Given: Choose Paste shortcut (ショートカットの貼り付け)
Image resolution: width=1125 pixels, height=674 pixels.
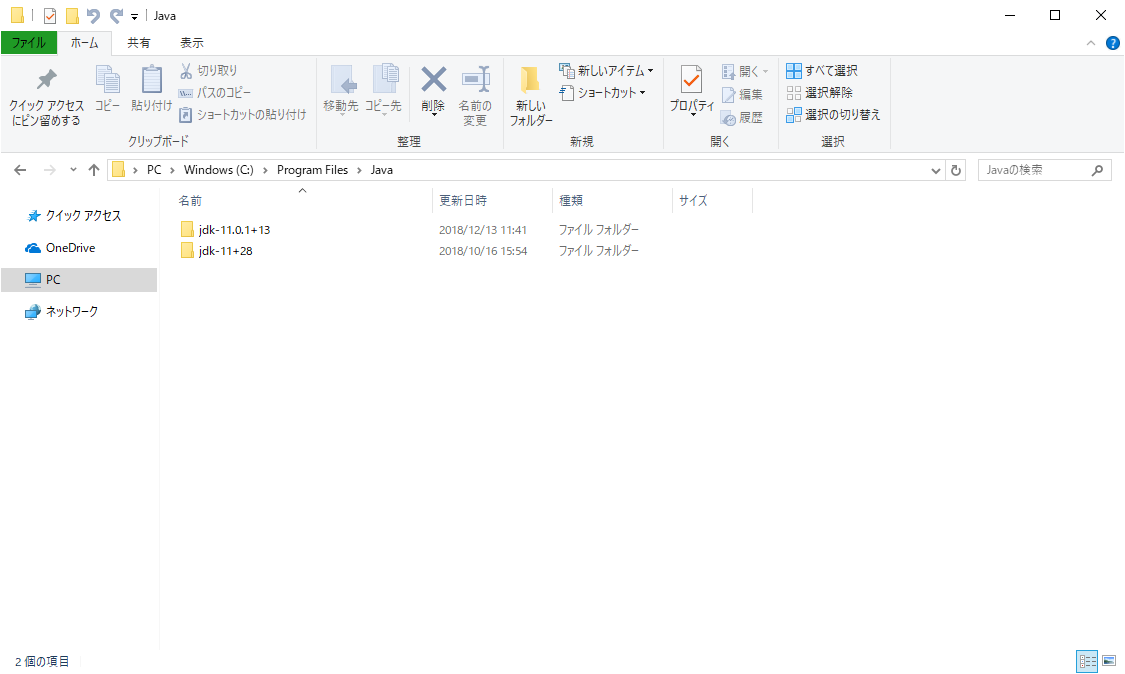Looking at the screenshot, I should pos(243,115).
